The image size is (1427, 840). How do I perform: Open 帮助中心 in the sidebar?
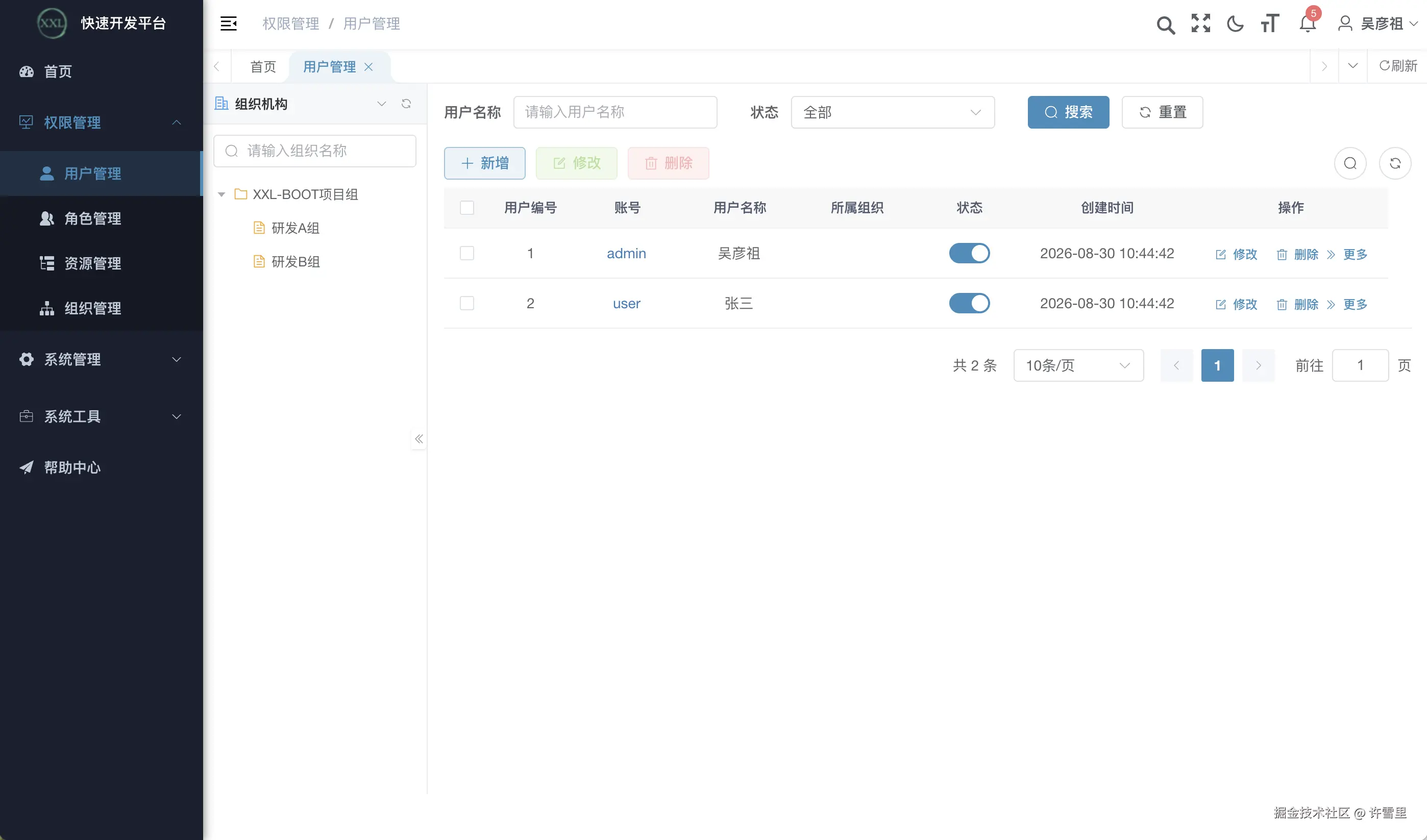(x=102, y=467)
